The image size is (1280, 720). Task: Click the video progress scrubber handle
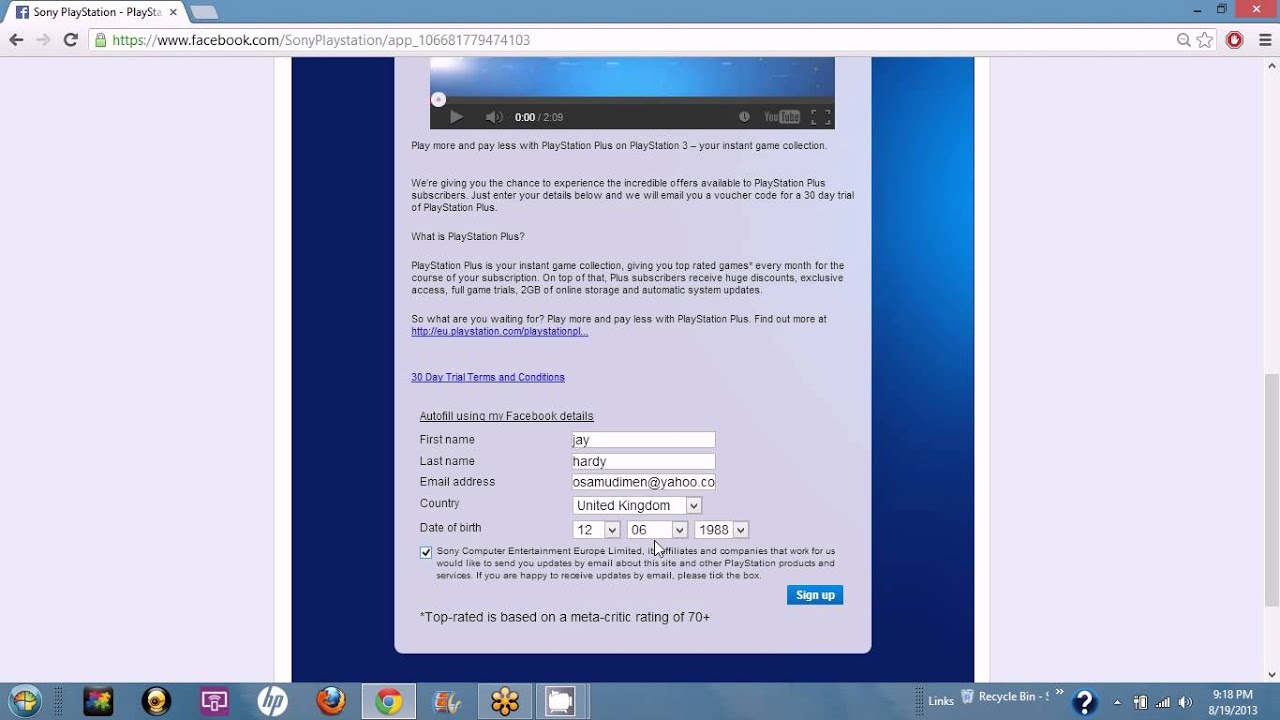(x=438, y=99)
